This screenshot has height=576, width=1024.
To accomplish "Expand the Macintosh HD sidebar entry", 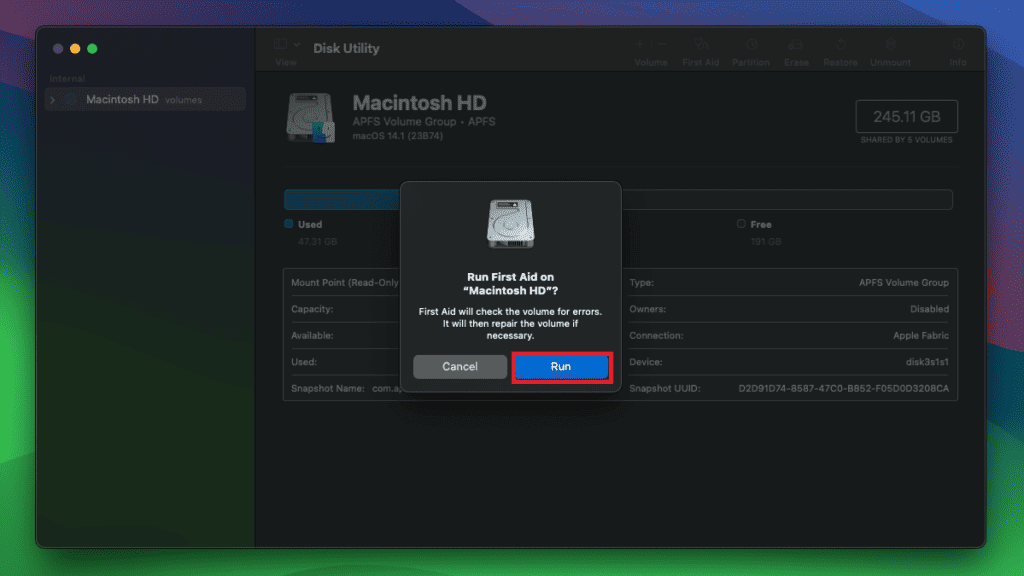I will tap(53, 99).
